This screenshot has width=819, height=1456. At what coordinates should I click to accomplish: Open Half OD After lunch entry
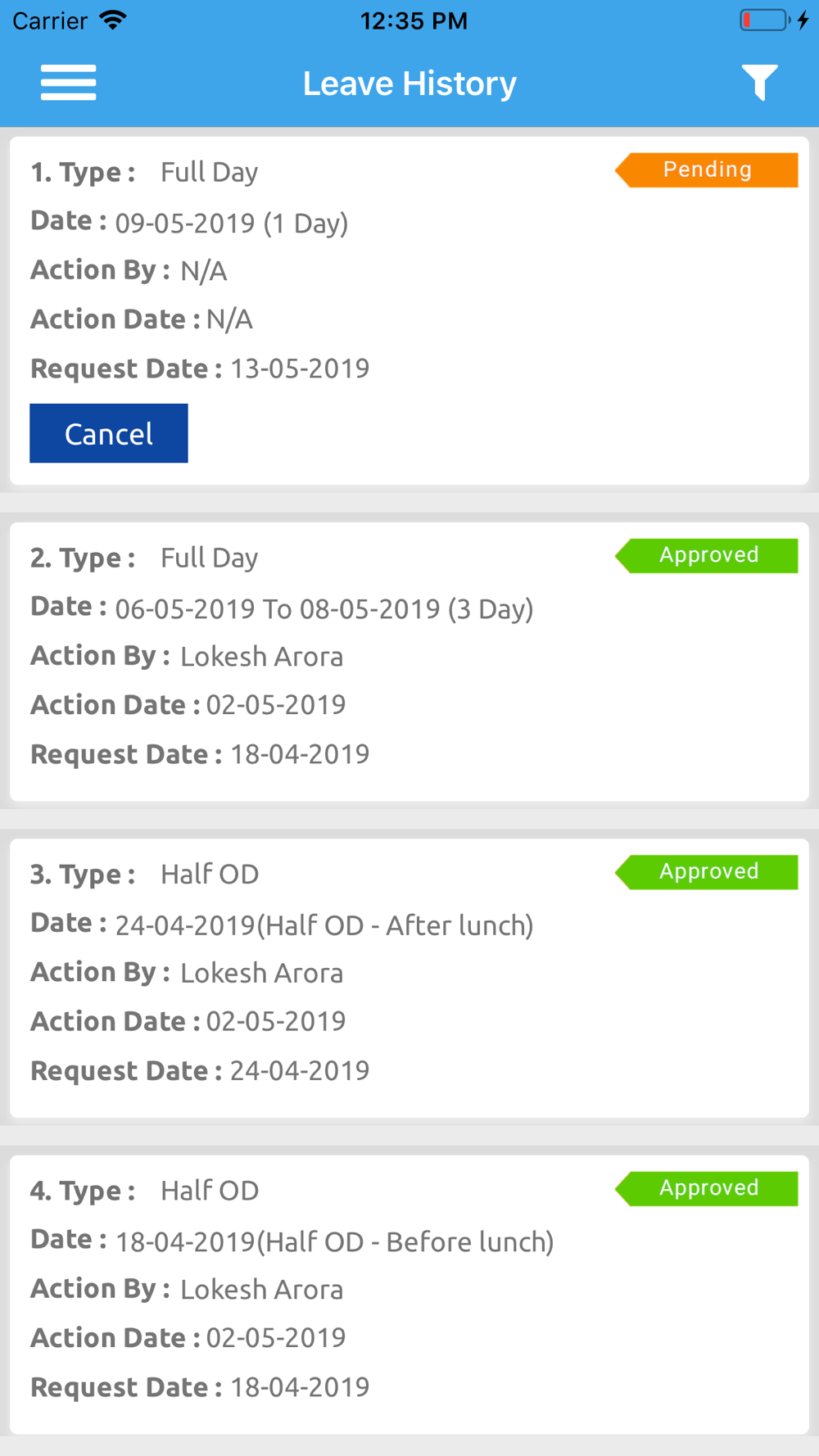[409, 979]
